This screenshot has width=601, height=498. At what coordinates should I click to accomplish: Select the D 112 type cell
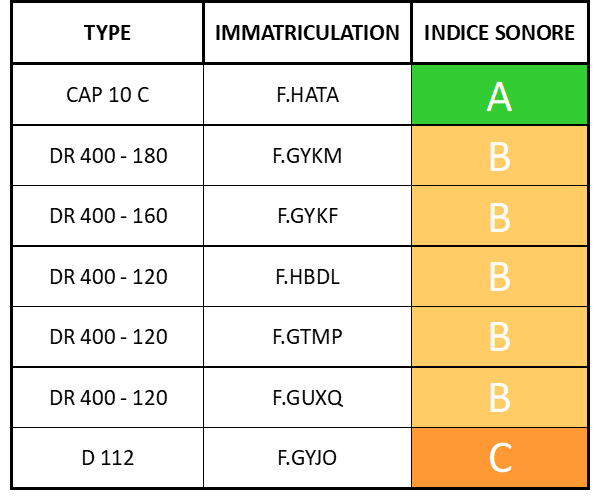click(x=108, y=458)
